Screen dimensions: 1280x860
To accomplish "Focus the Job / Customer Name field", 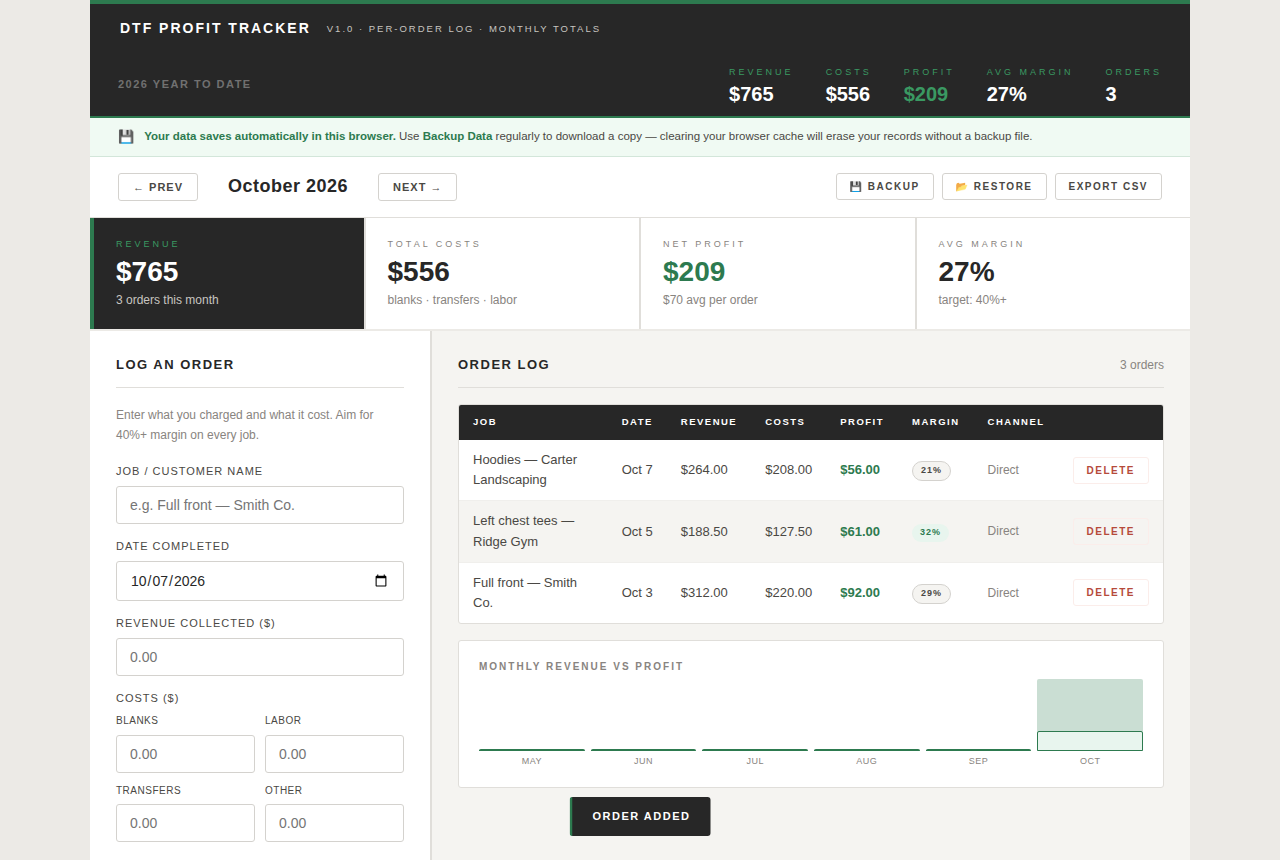I will [260, 505].
